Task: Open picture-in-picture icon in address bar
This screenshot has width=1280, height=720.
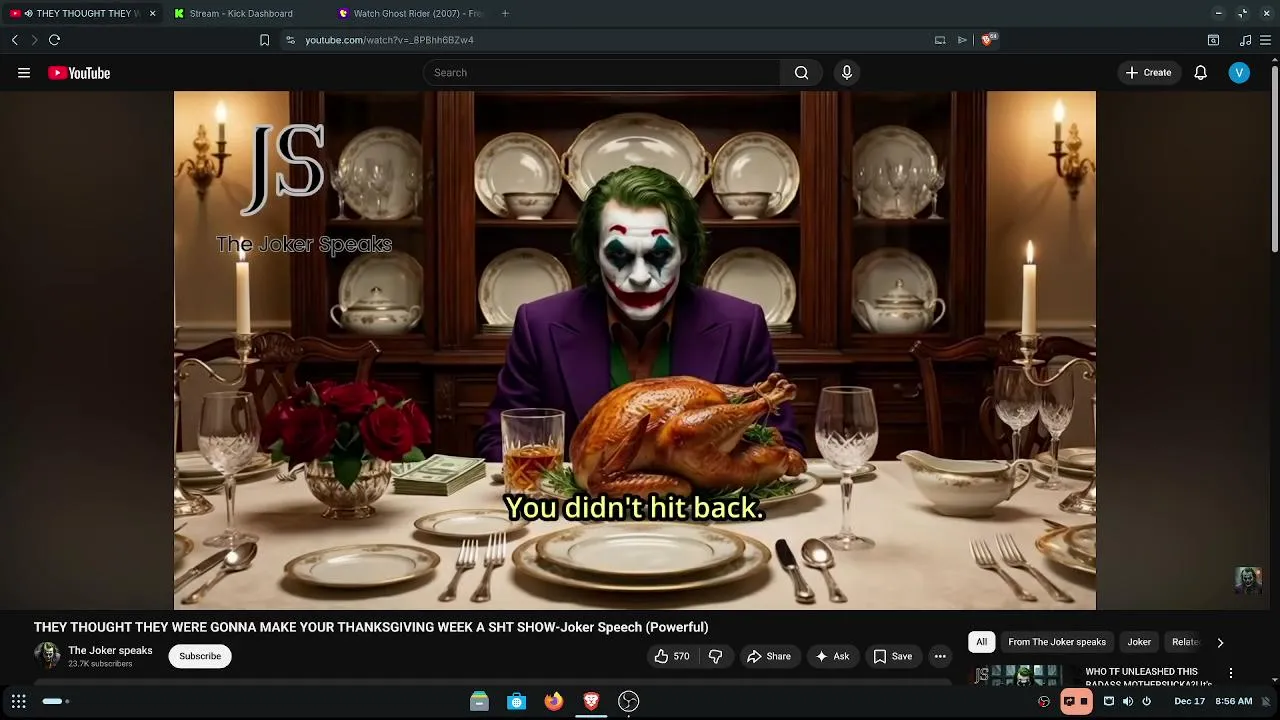Action: click(940, 40)
